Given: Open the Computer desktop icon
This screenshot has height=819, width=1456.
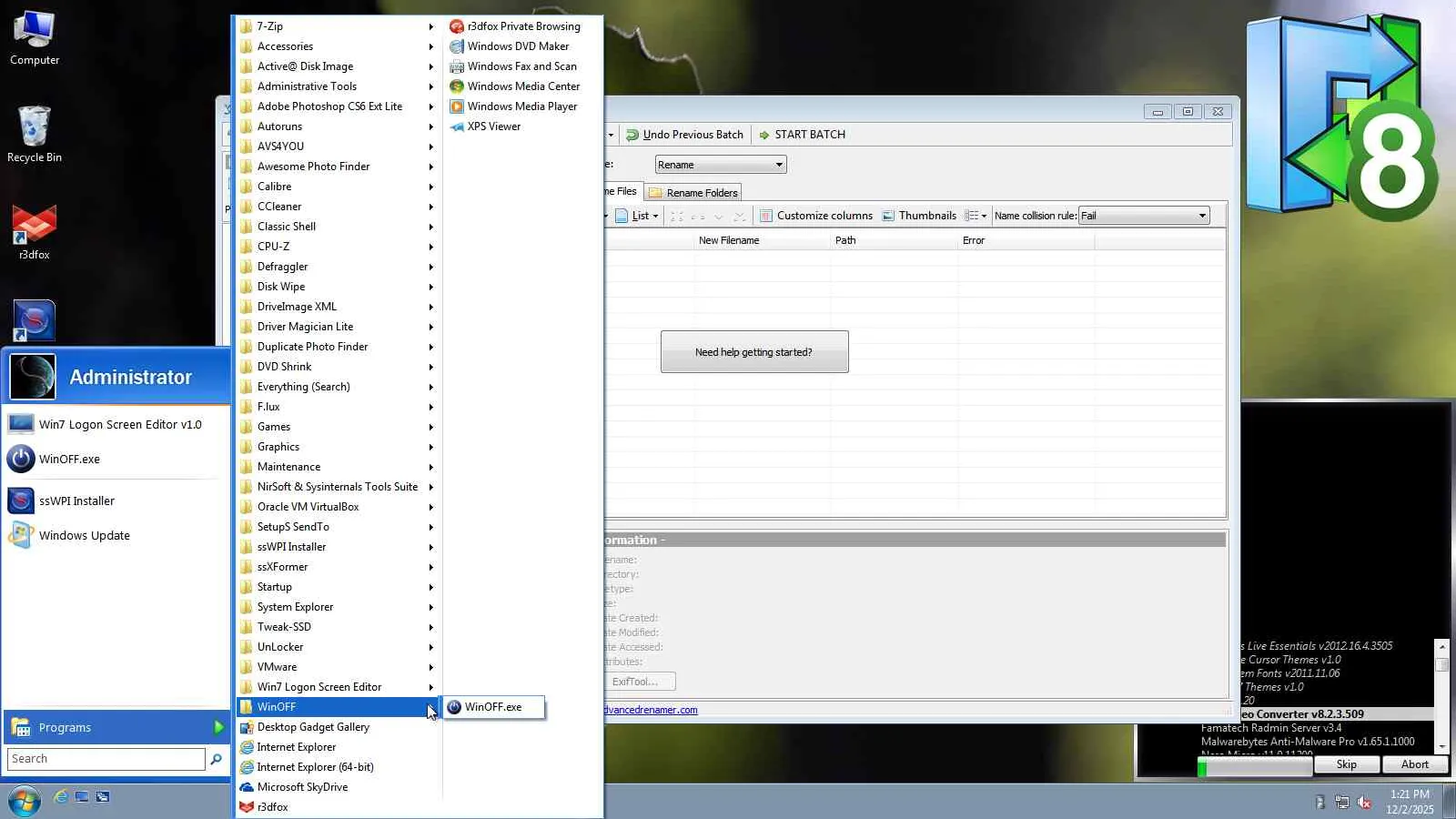Looking at the screenshot, I should (x=35, y=38).
